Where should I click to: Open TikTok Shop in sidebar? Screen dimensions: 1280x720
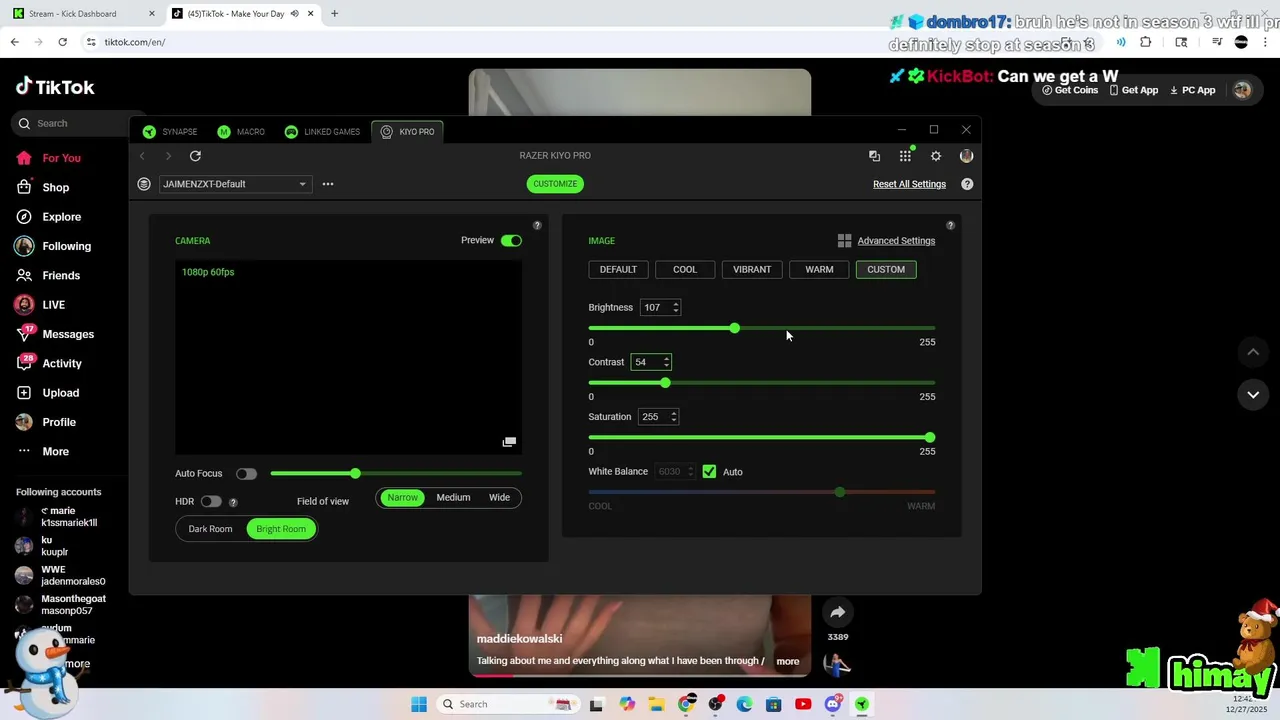[x=43, y=187]
